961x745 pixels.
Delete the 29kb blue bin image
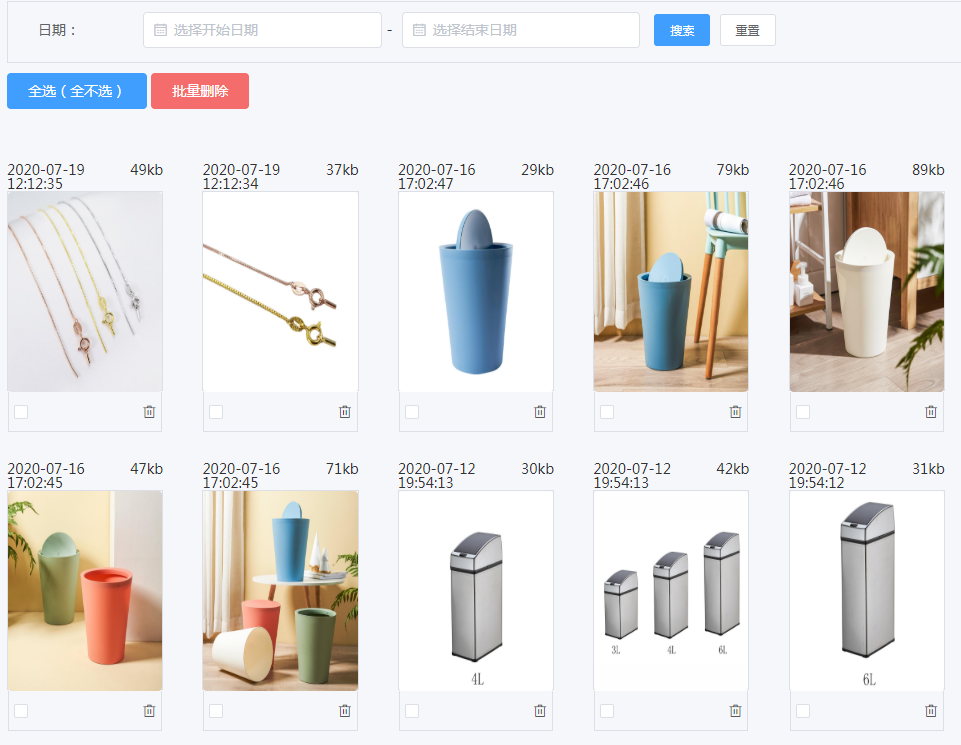click(539, 412)
